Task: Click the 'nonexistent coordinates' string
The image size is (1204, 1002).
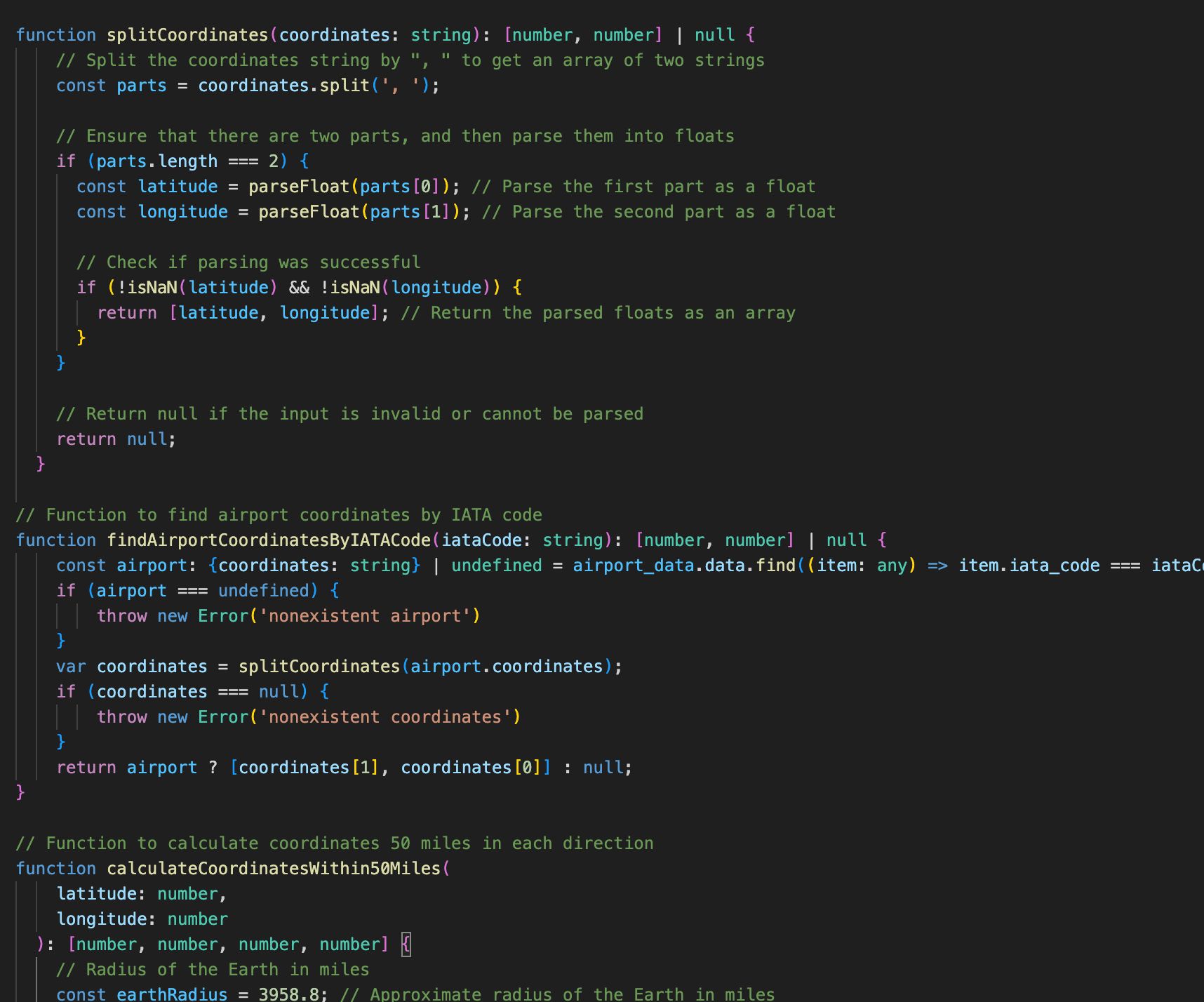Action: [385, 717]
